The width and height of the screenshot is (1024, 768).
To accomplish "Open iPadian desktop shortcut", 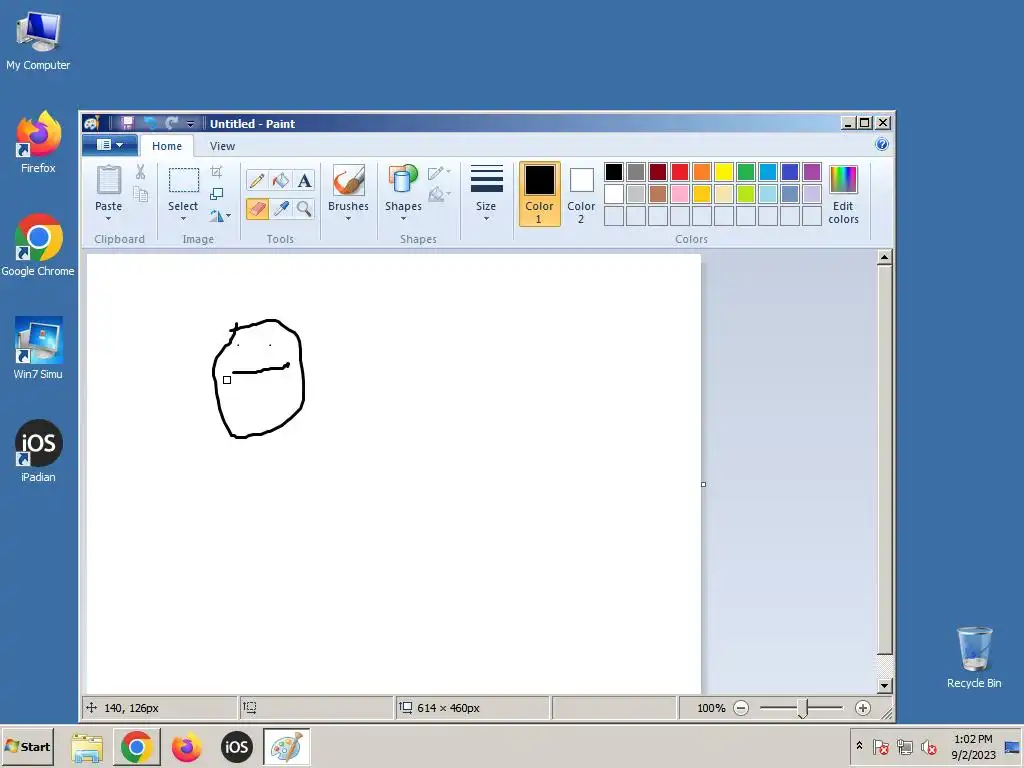I will point(38,451).
